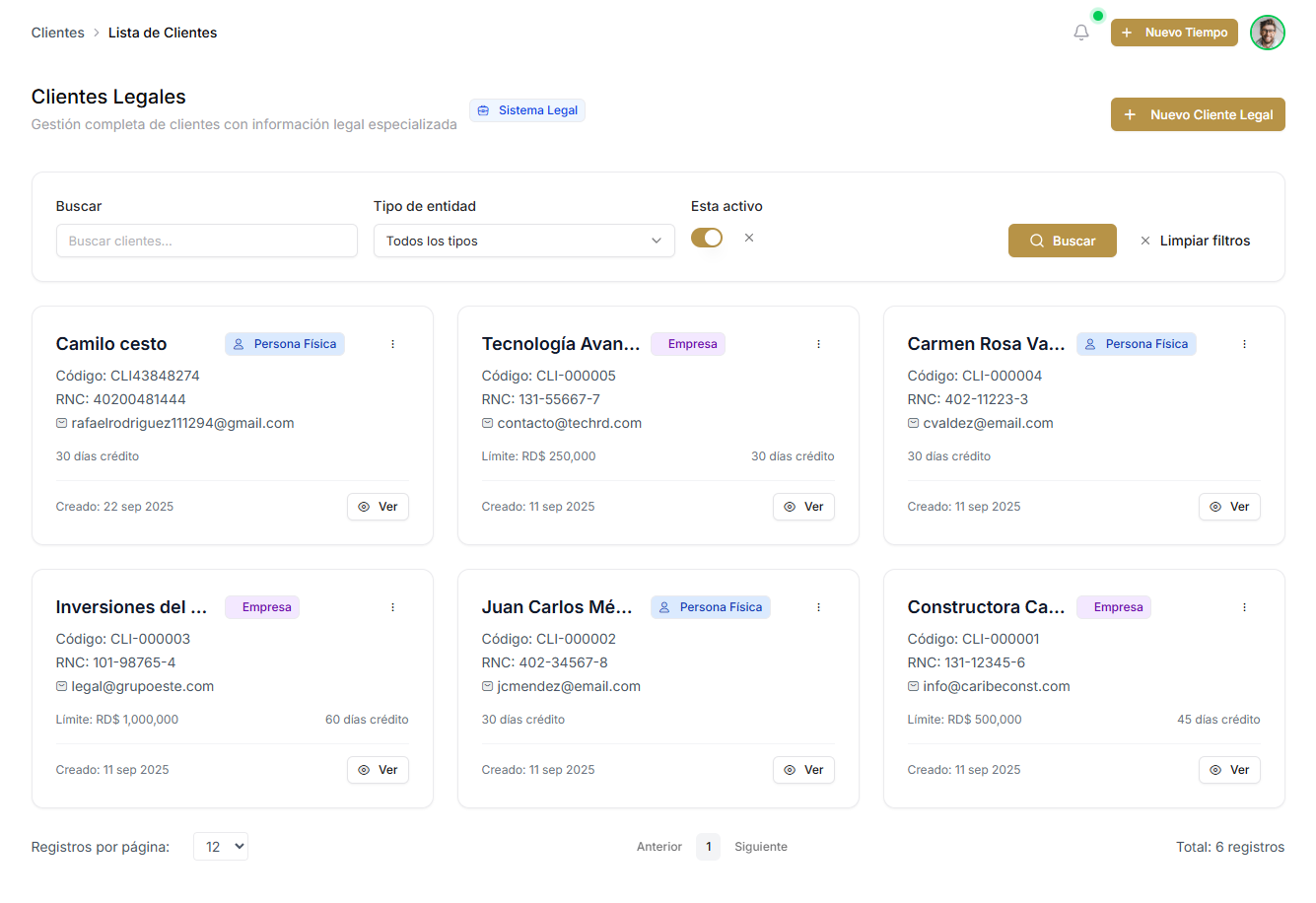Open three-dot menu on Constructora card
The width and height of the screenshot is (1316, 903).
1244,607
